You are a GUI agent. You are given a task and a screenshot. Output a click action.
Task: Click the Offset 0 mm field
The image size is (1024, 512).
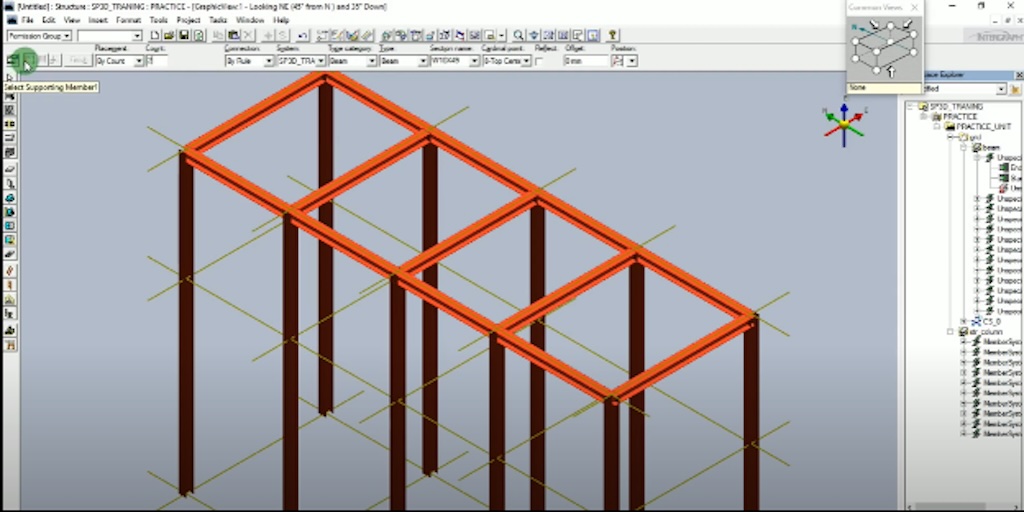(586, 61)
